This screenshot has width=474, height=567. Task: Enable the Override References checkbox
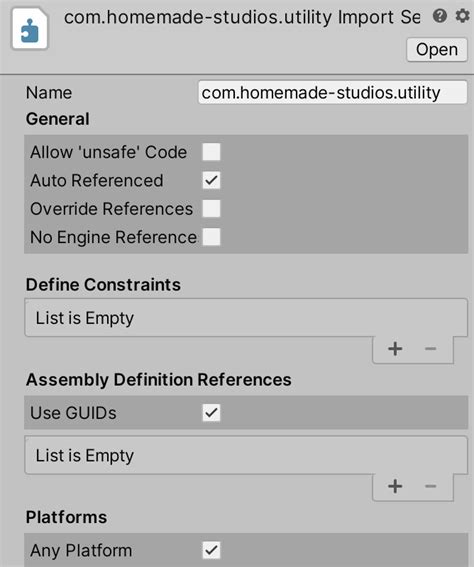click(212, 209)
